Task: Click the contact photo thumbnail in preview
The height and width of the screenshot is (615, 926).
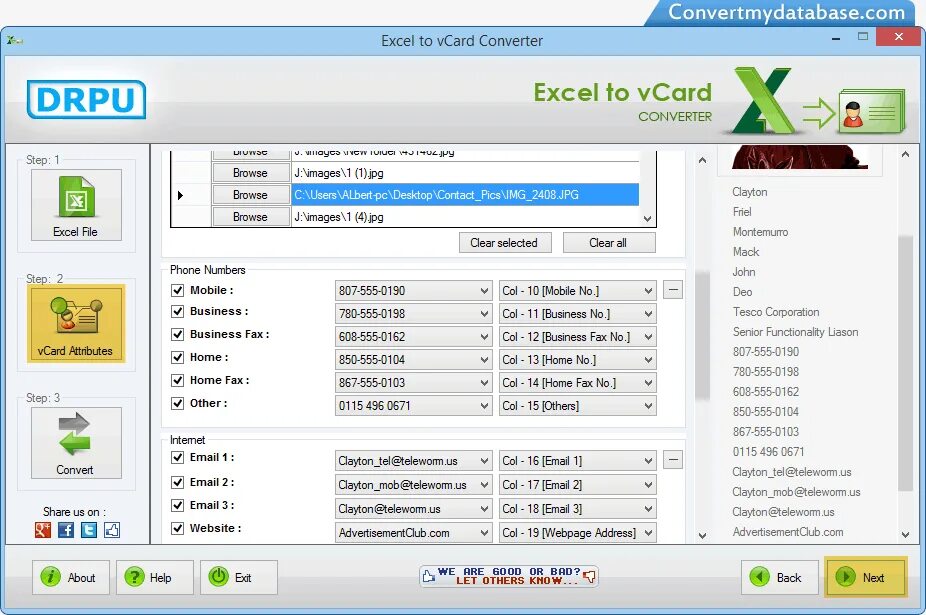Action: pos(800,158)
